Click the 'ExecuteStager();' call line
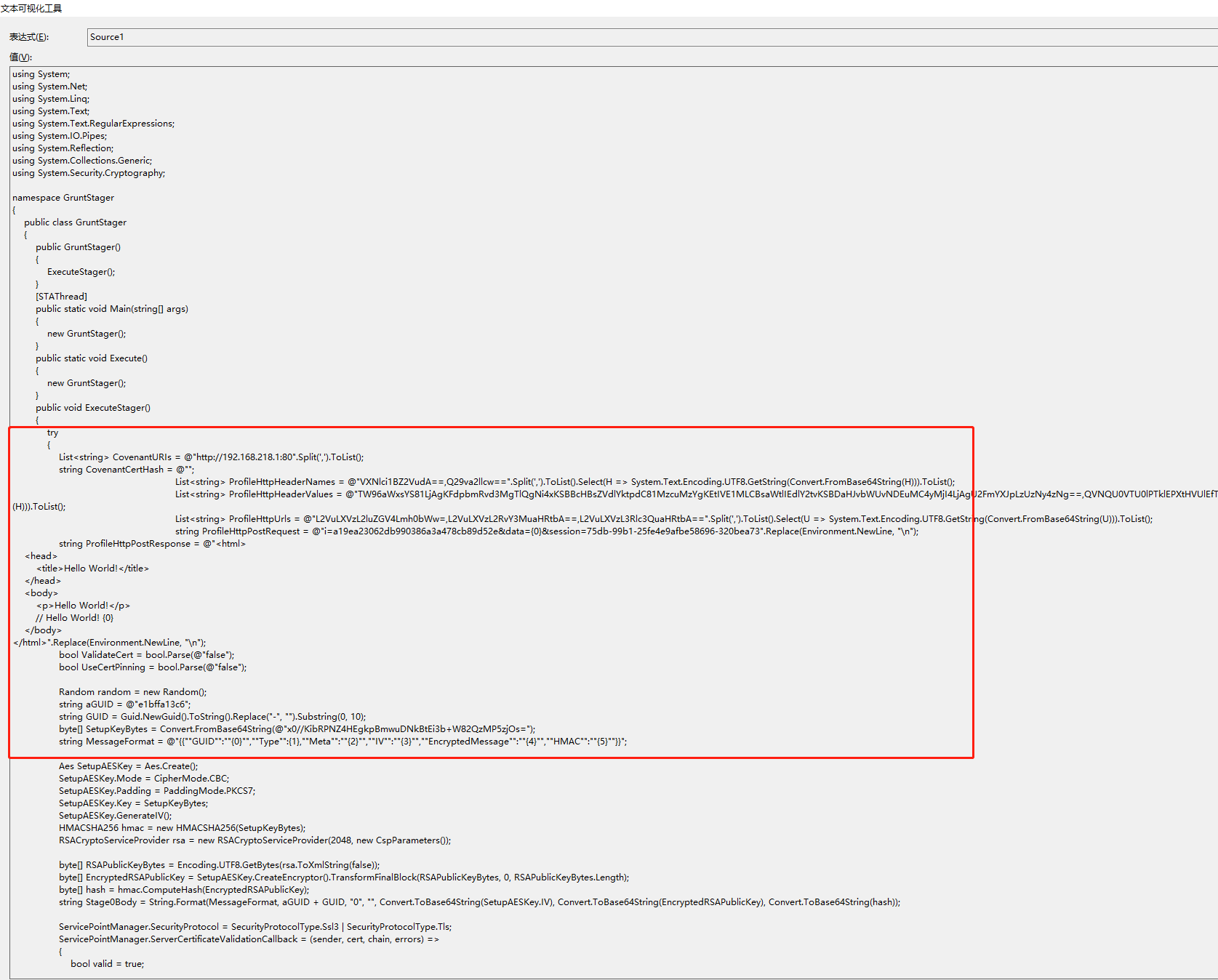The height and width of the screenshot is (980, 1218). [81, 272]
